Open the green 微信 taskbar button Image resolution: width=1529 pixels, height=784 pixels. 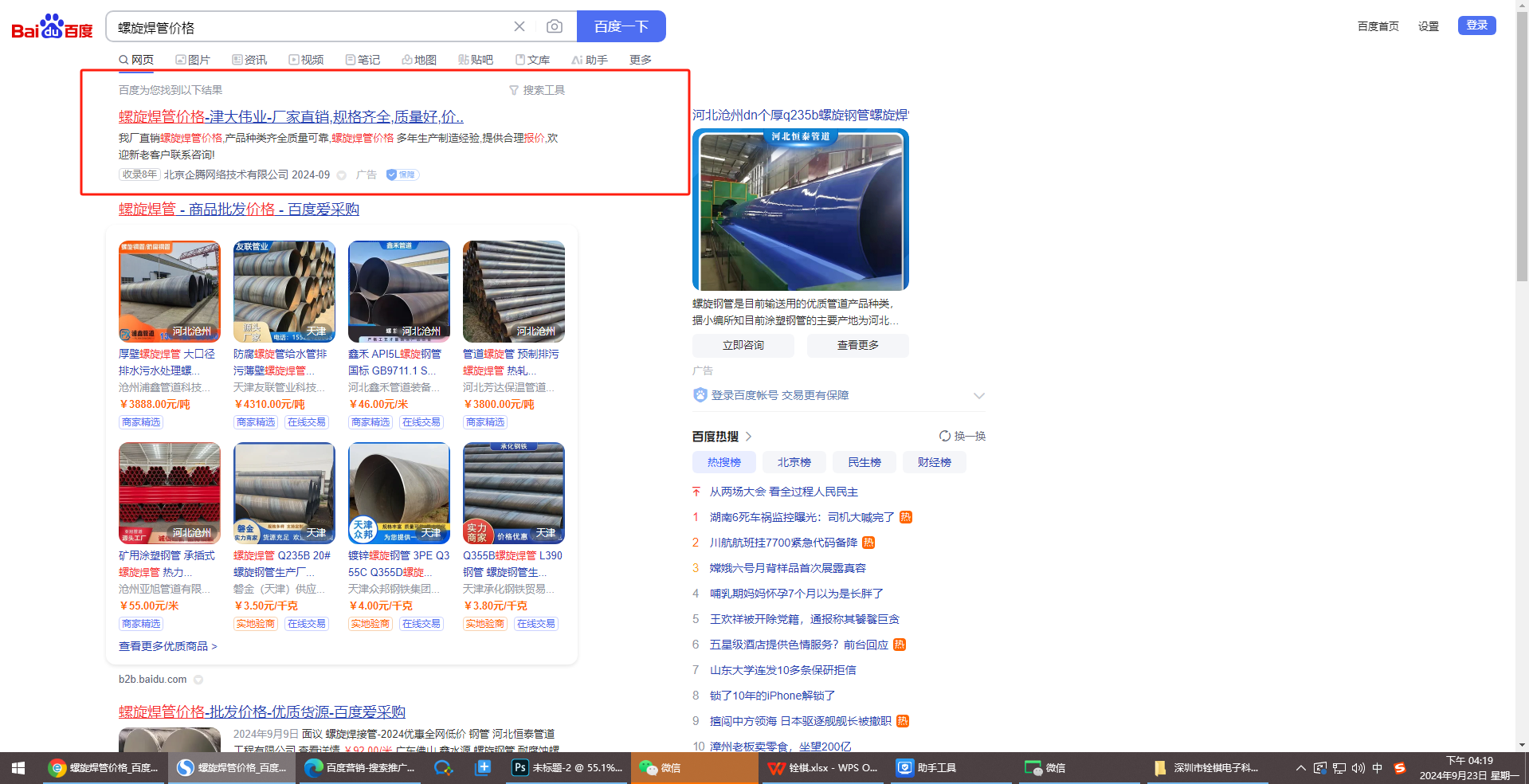click(694, 768)
